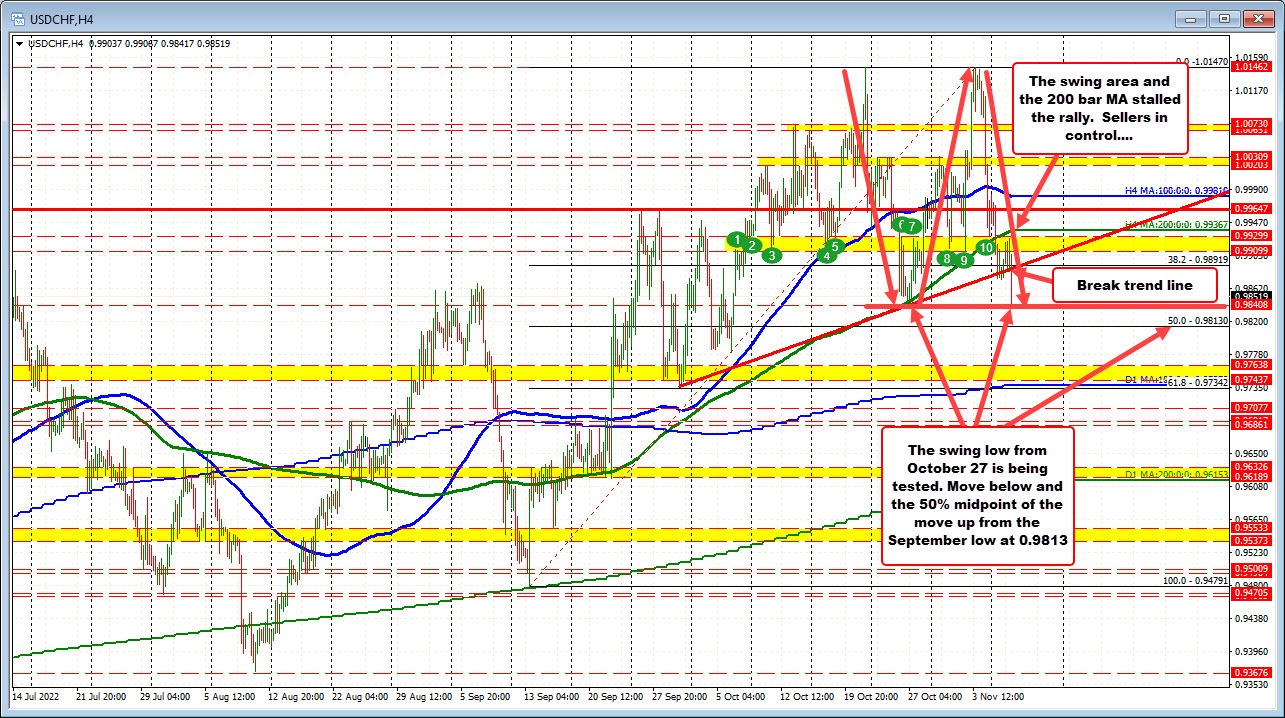Click green numbered marker 1 on the chart
1285x718 pixels.
pos(737,241)
